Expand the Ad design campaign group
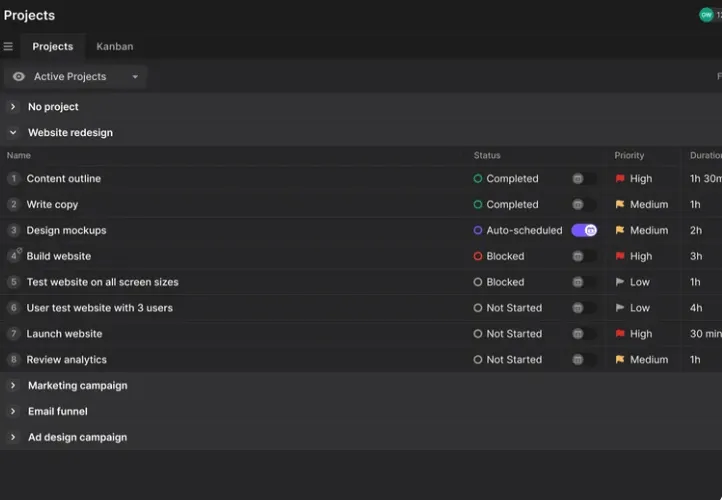Image resolution: width=722 pixels, height=500 pixels. [13, 437]
